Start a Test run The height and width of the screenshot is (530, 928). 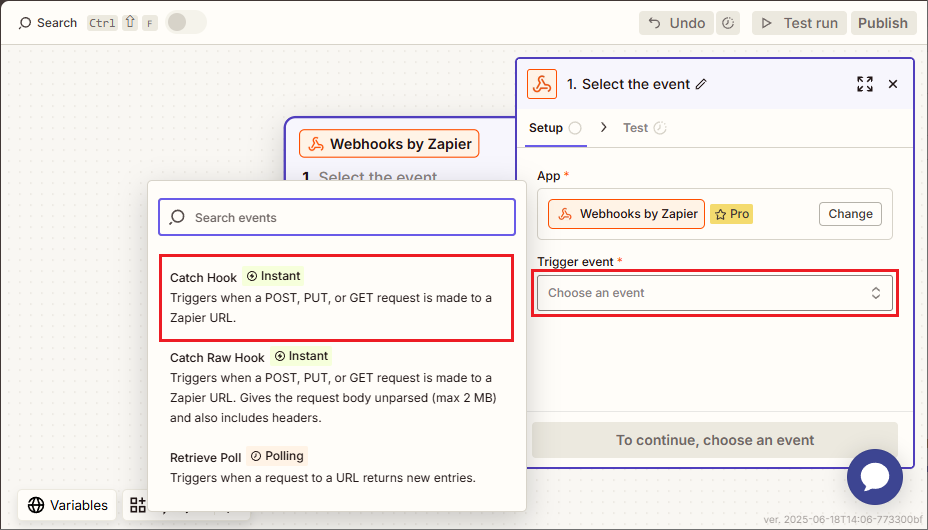799,23
